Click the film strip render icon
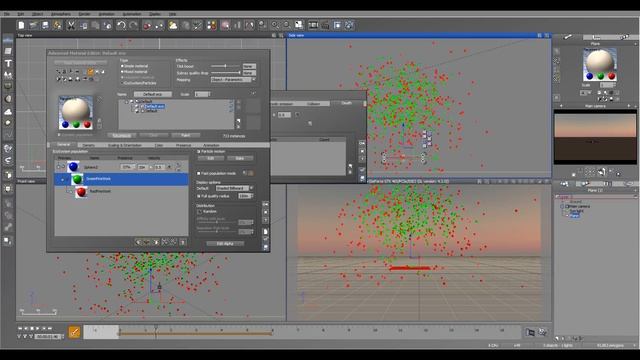 point(313,25)
